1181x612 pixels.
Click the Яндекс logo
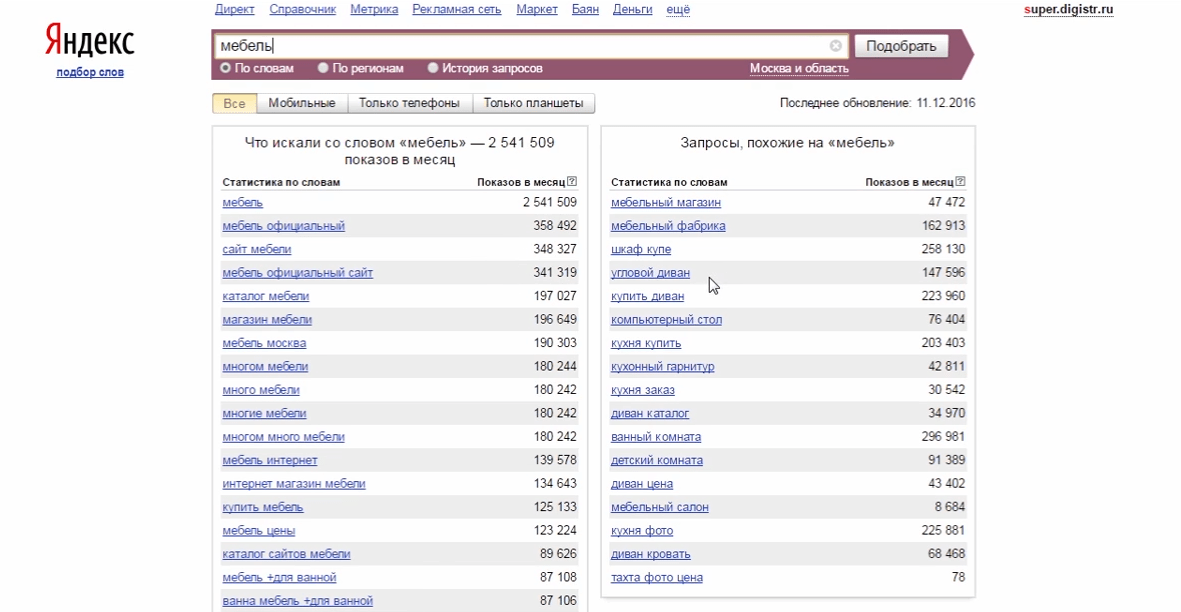(89, 42)
